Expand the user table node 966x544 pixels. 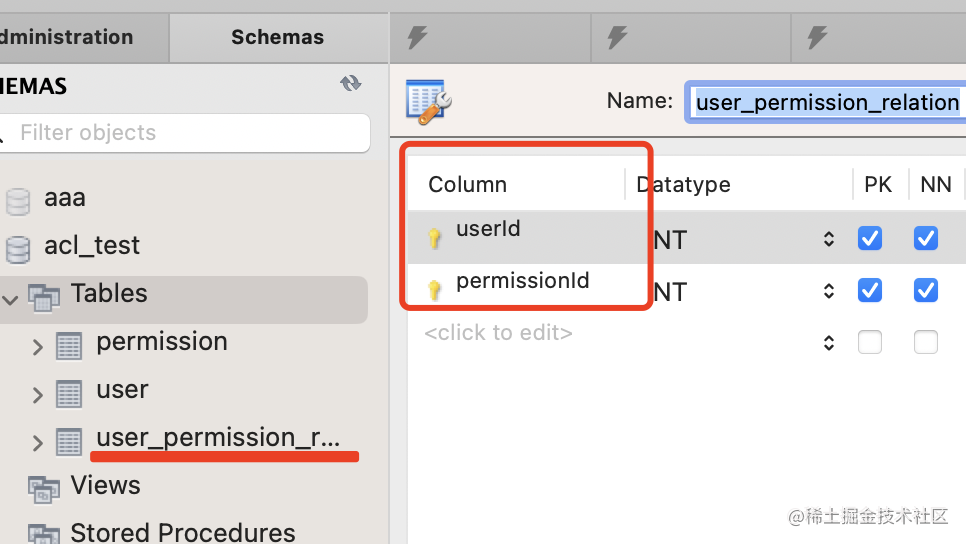[x=37, y=395]
